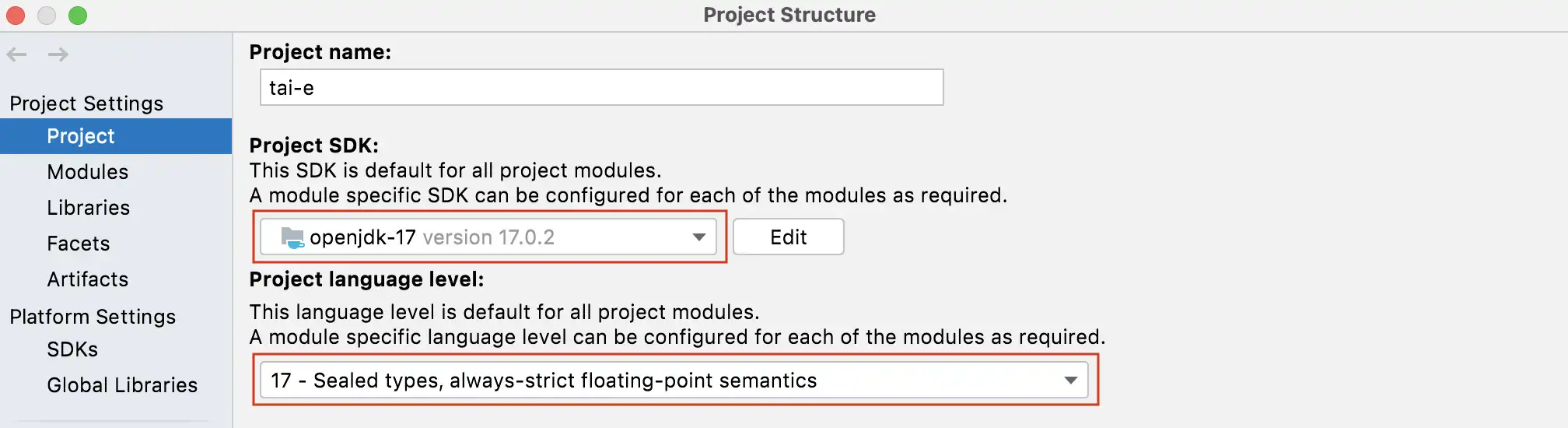Image resolution: width=1568 pixels, height=428 pixels.
Task: Click the red close window button
Action: 16,16
